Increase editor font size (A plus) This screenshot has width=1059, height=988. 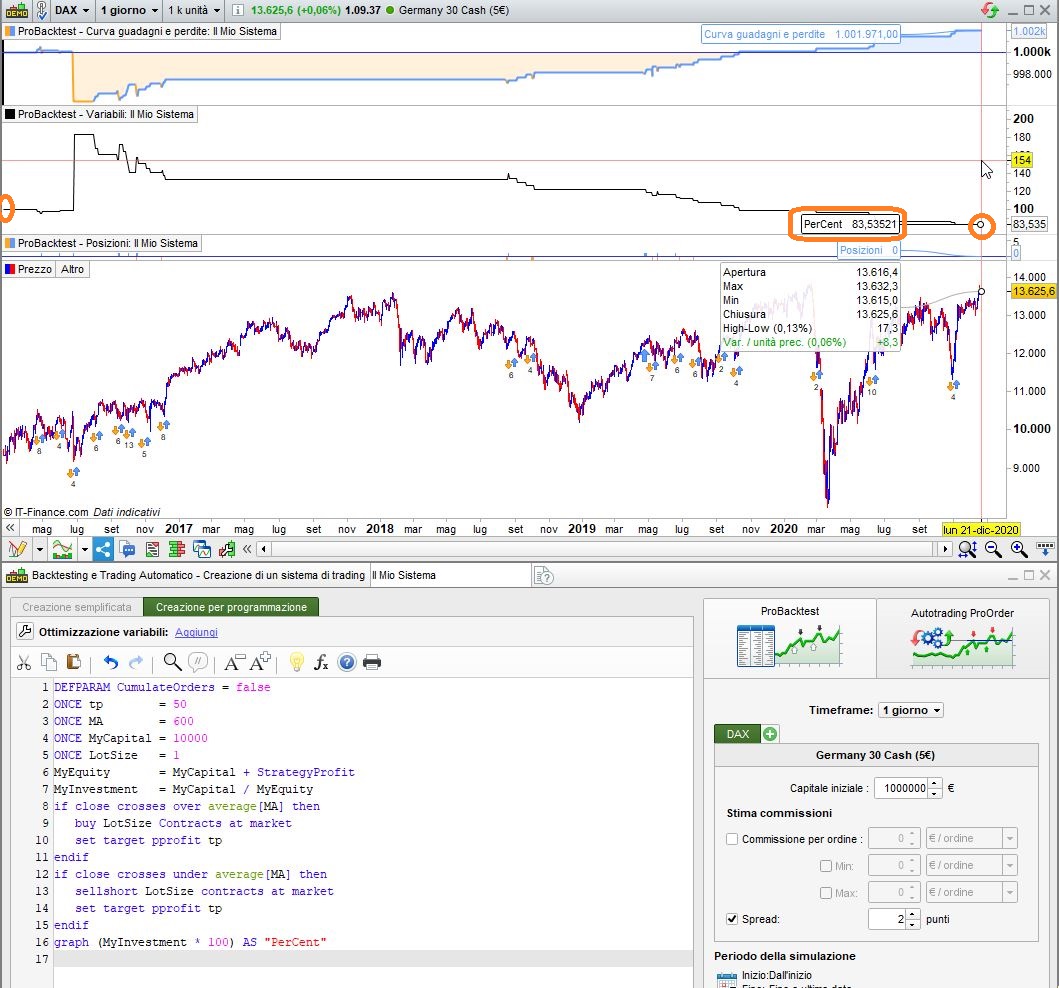pos(261,662)
